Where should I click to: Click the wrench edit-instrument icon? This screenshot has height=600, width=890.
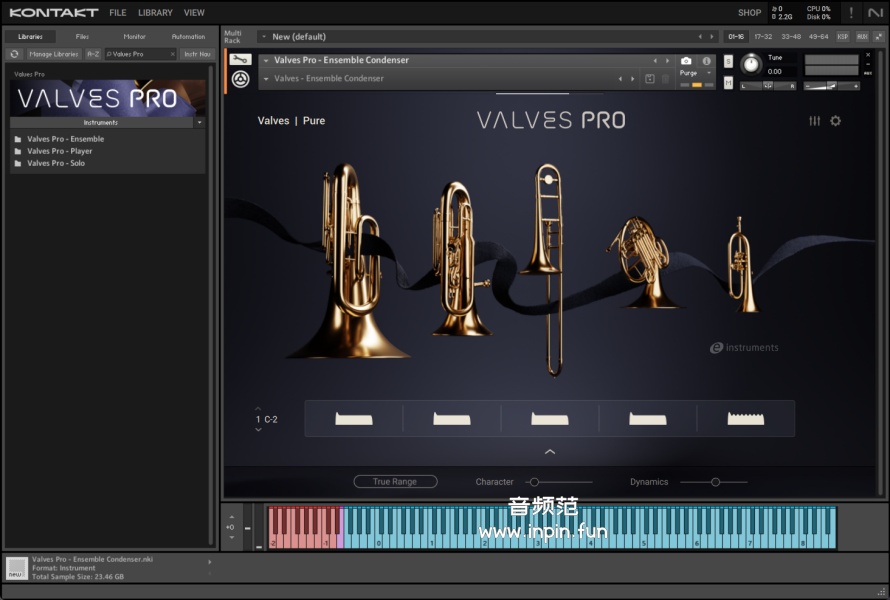click(x=240, y=60)
